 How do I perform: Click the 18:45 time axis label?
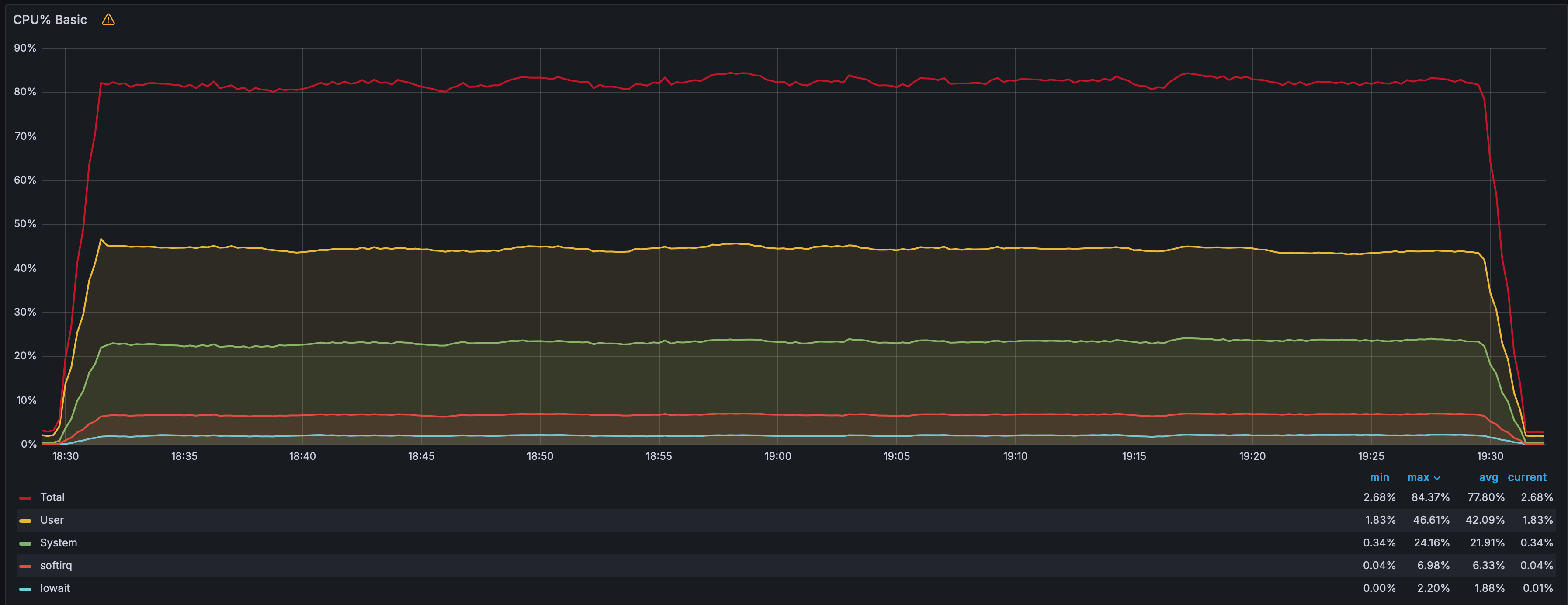pos(421,456)
